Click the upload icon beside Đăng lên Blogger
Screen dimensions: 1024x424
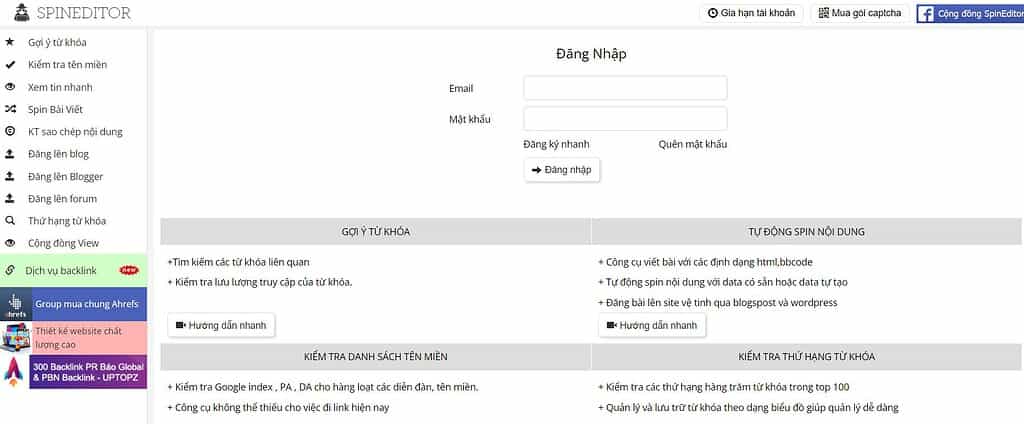click(x=9, y=176)
